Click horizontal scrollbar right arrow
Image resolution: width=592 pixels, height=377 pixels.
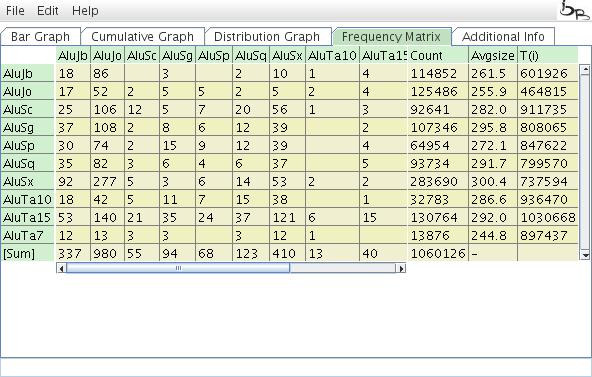[401, 268]
